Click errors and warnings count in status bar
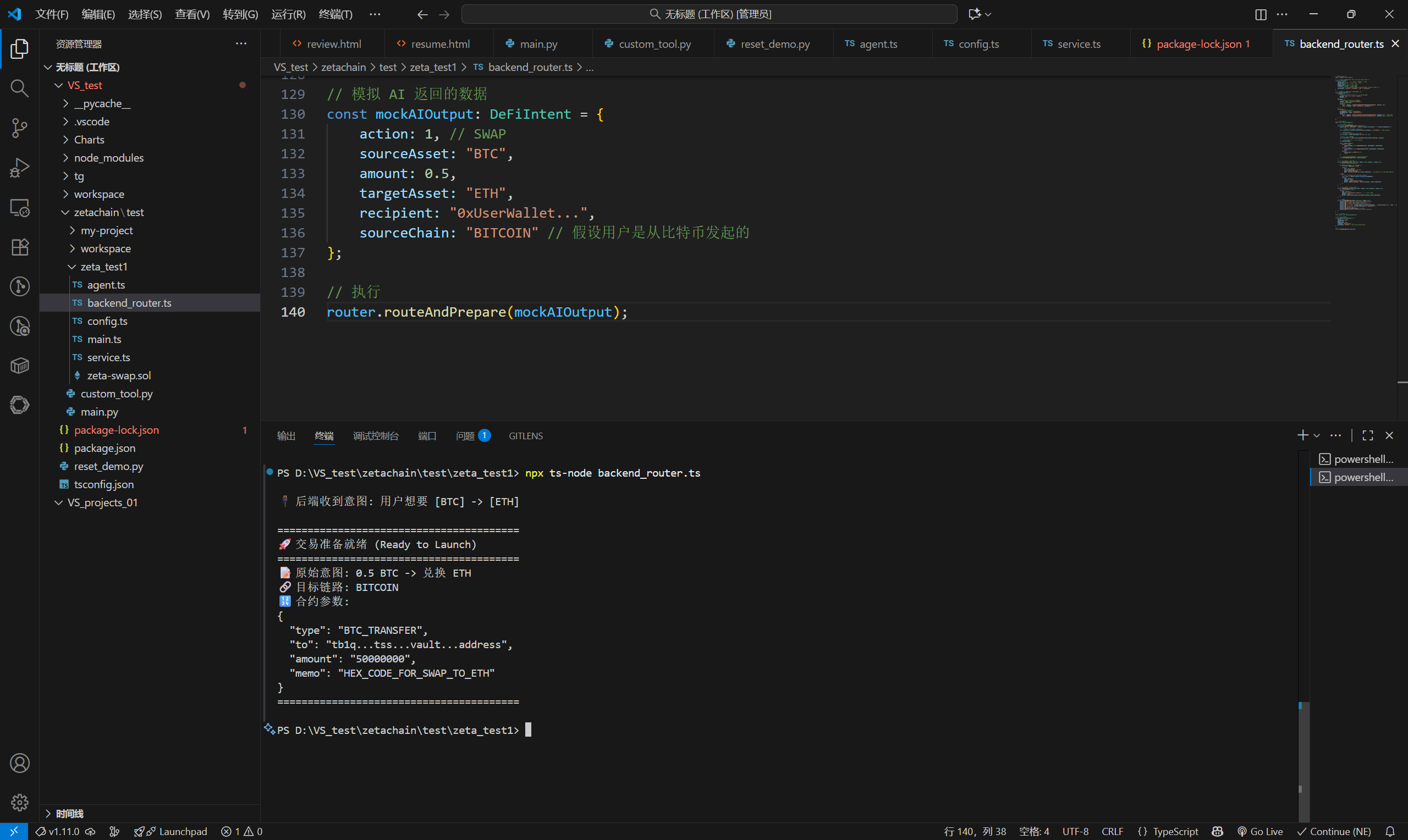This screenshot has height=840, width=1408. (242, 832)
